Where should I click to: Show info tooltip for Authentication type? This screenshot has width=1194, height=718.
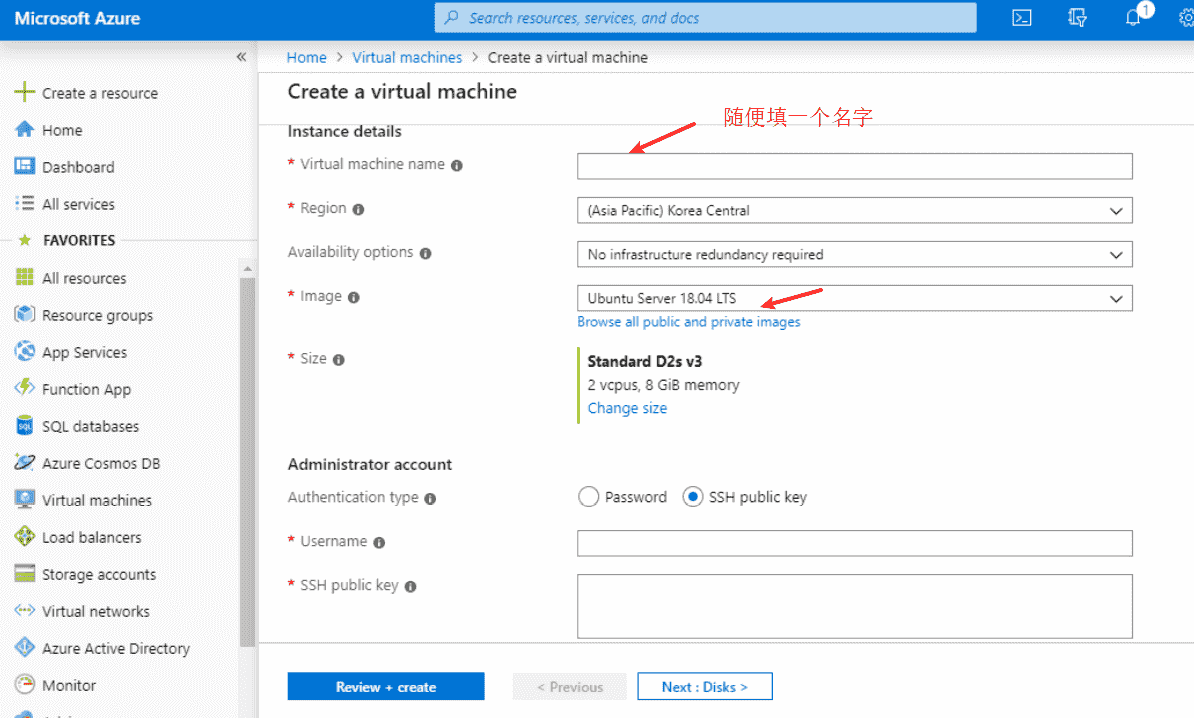(430, 499)
